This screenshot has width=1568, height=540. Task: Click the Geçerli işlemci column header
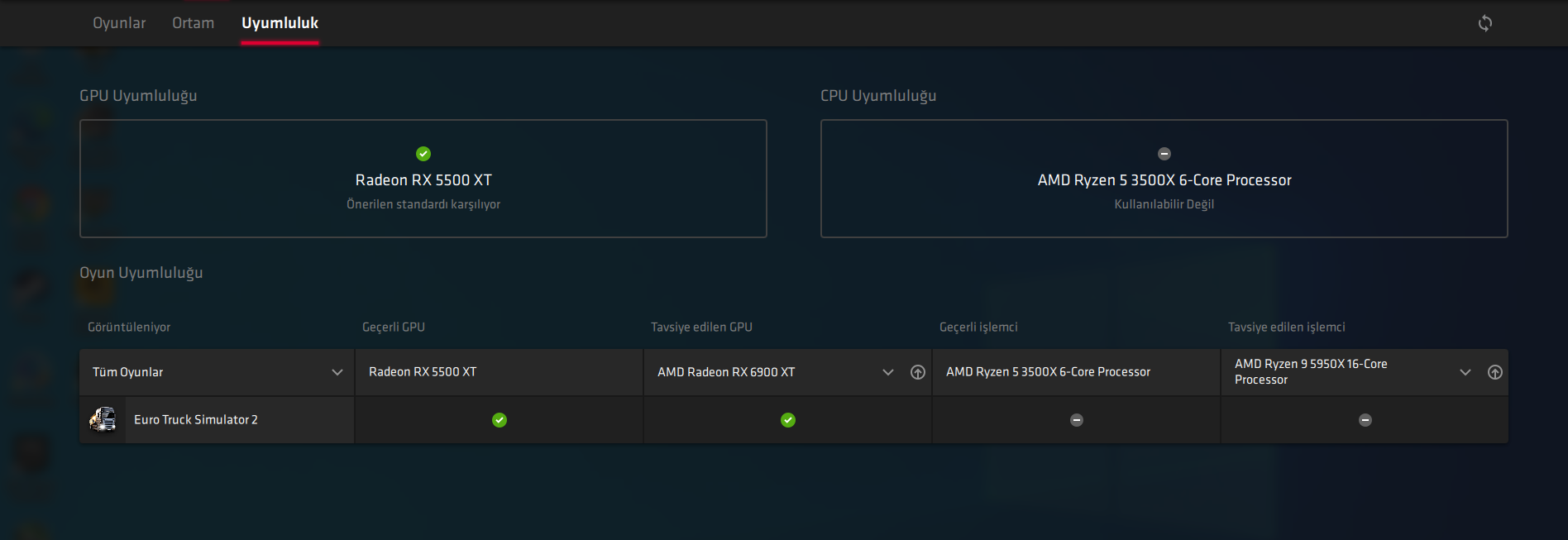[x=978, y=327]
